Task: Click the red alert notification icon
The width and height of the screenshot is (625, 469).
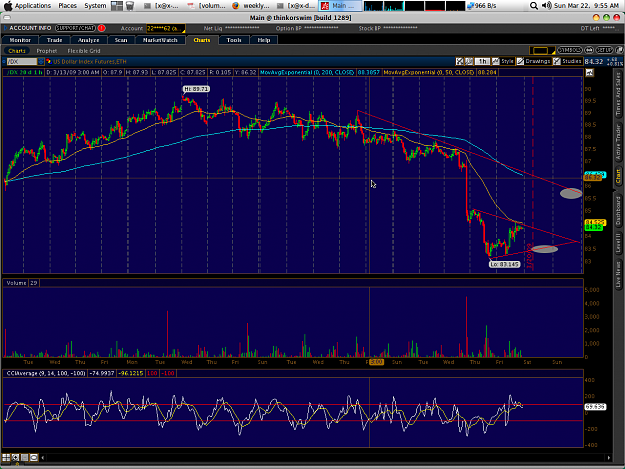Action: coord(102,28)
